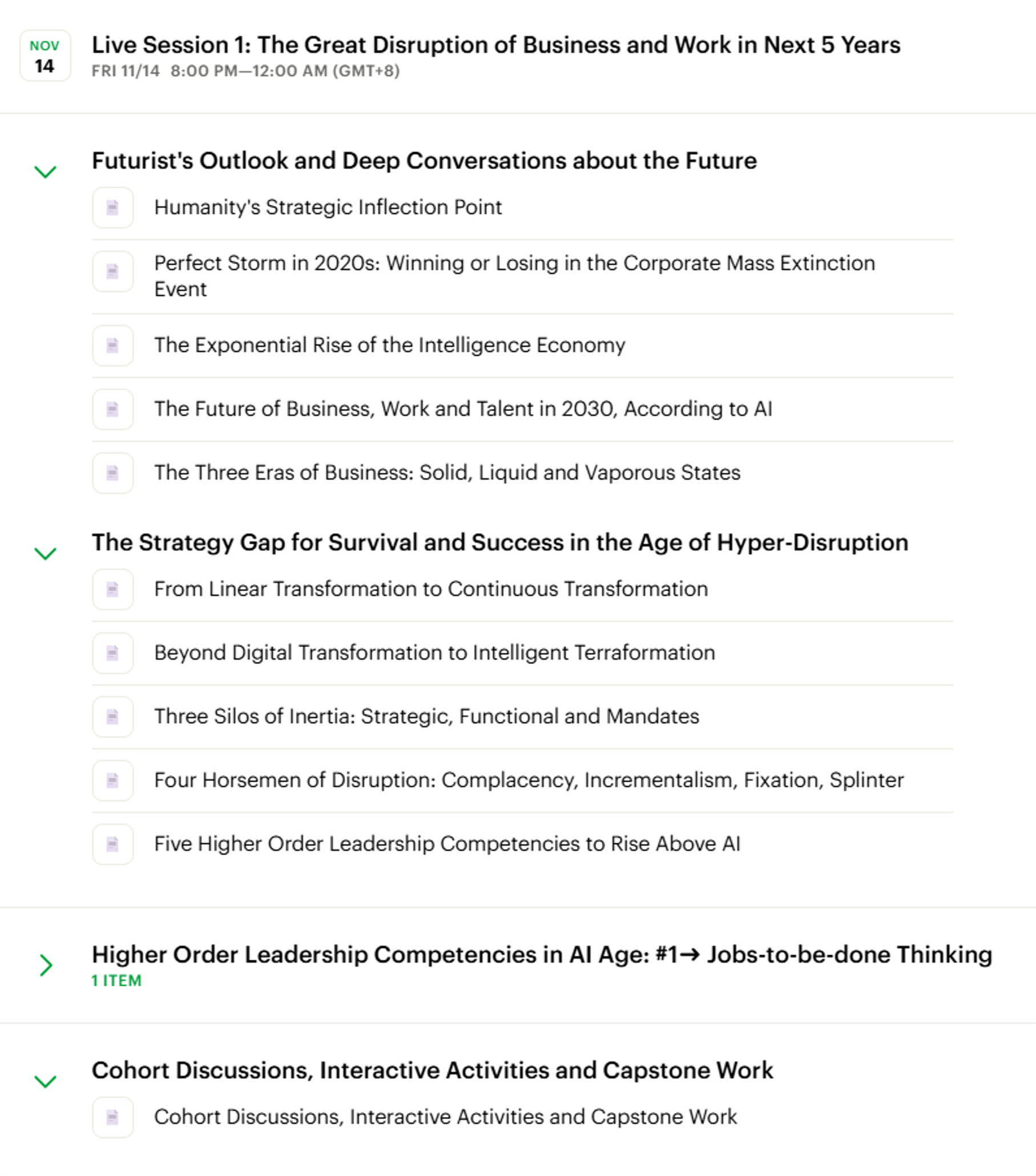Click document icon next to Perfect Storm in 2020s
This screenshot has height=1176, width=1036.
pyautogui.click(x=113, y=272)
